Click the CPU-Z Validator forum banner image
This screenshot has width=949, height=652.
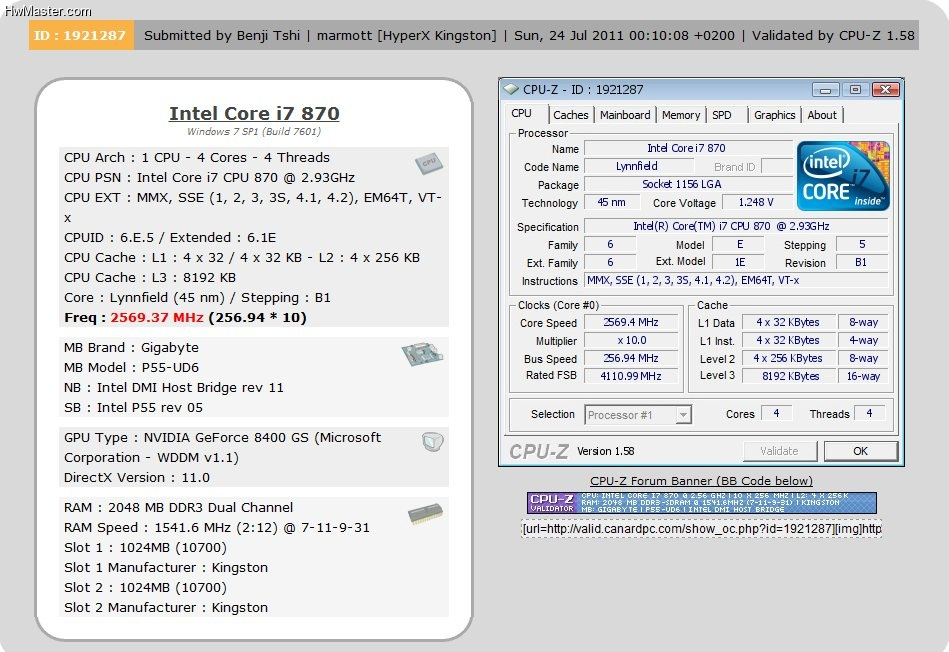(701, 502)
